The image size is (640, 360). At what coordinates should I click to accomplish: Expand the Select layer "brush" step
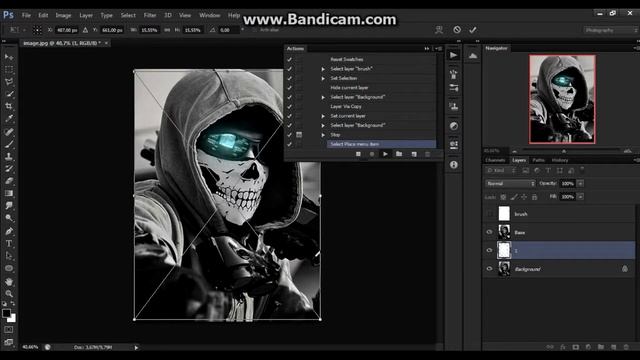tap(323, 69)
